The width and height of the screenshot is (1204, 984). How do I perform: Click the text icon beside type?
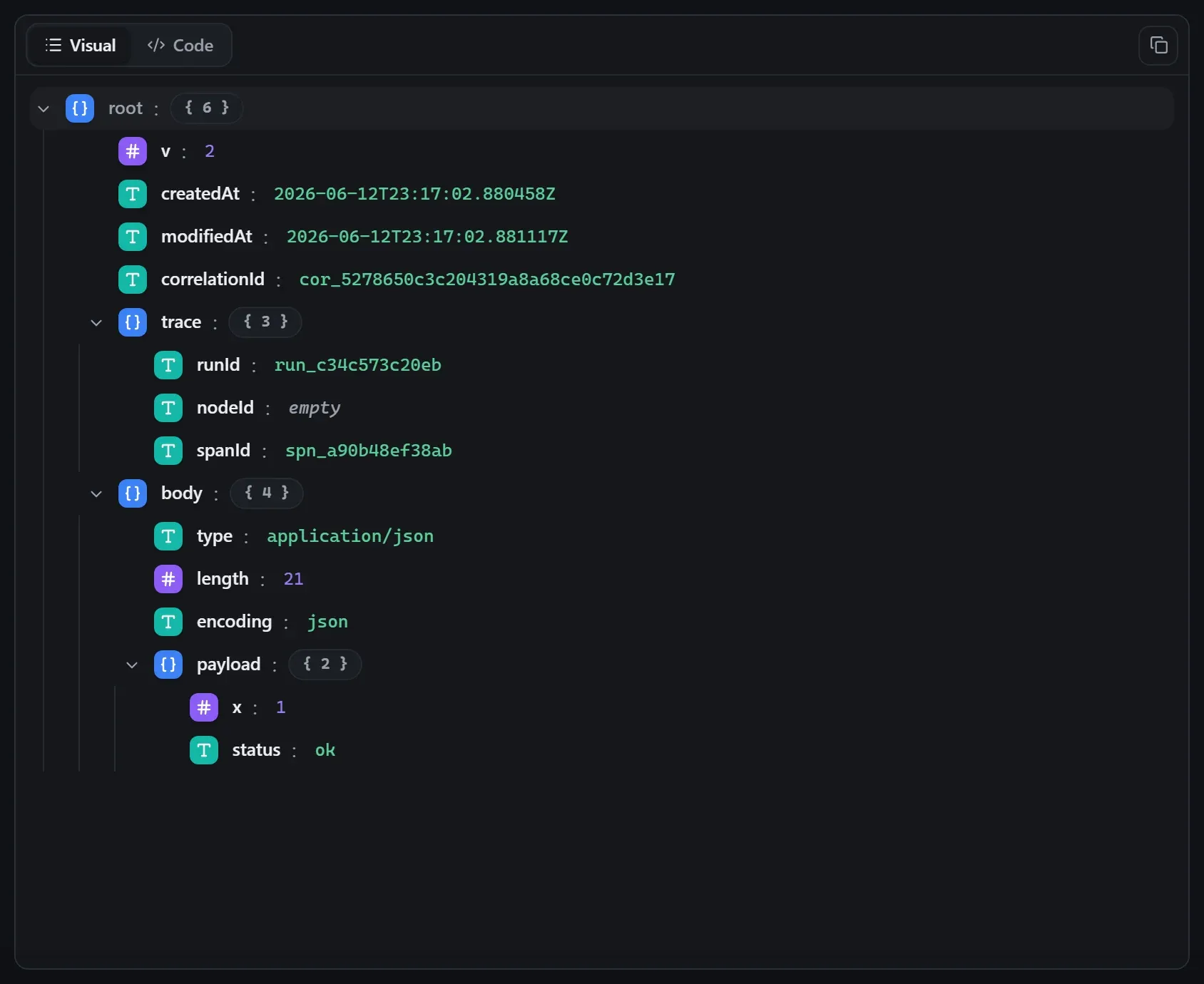168,536
